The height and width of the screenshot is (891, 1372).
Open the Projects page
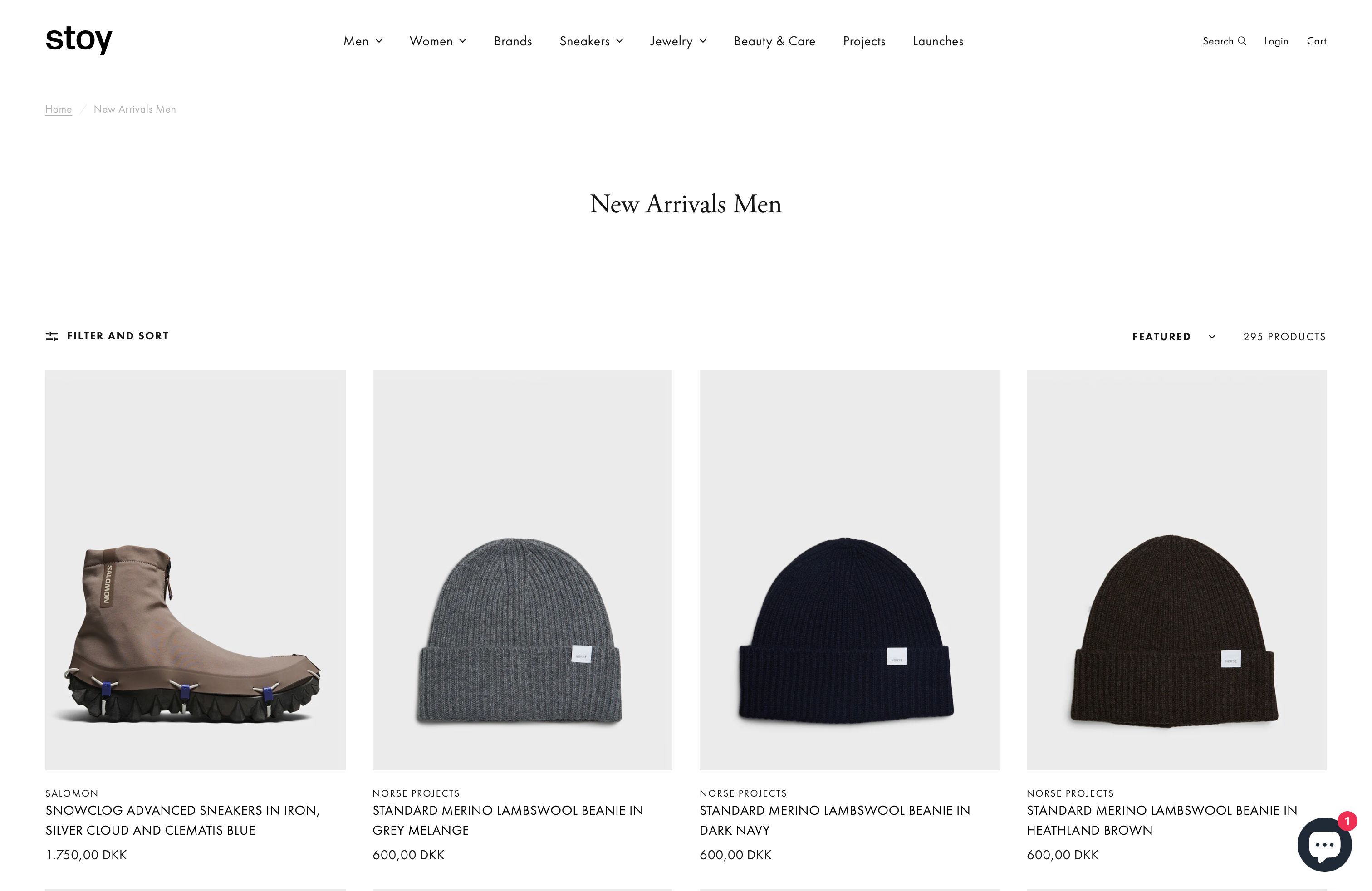[x=864, y=41]
